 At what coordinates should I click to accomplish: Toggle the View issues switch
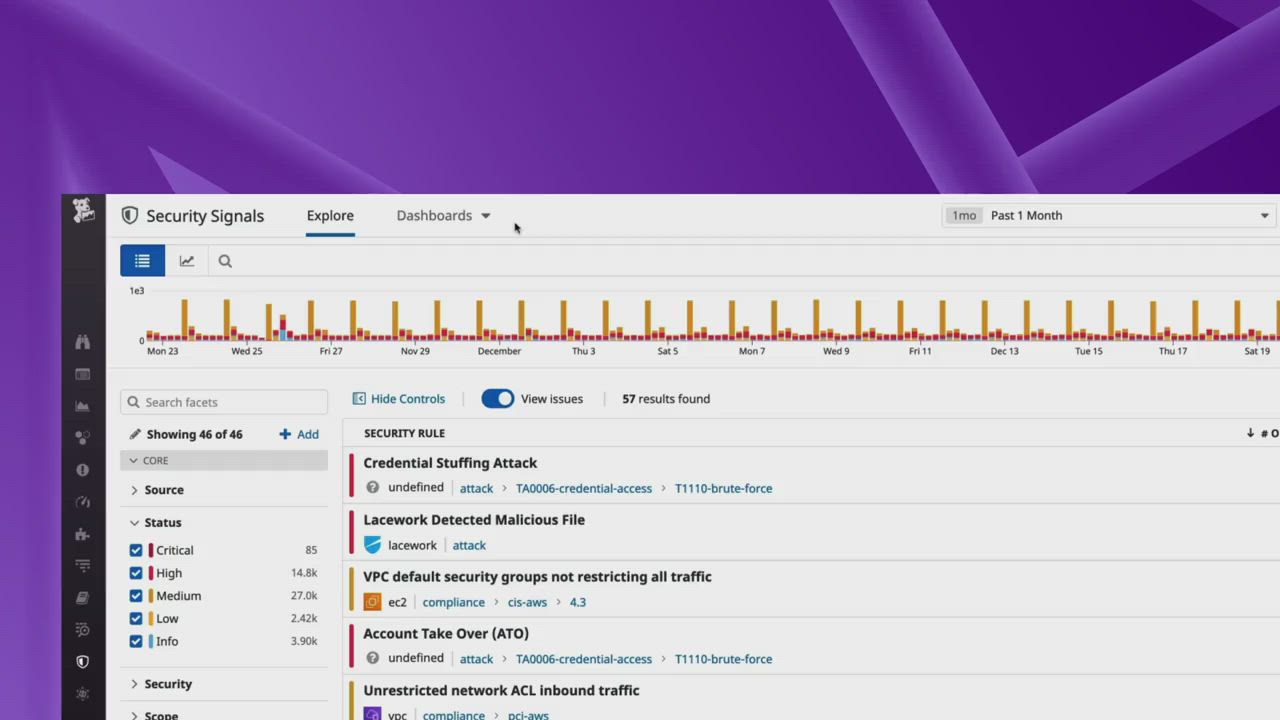pyautogui.click(x=497, y=398)
